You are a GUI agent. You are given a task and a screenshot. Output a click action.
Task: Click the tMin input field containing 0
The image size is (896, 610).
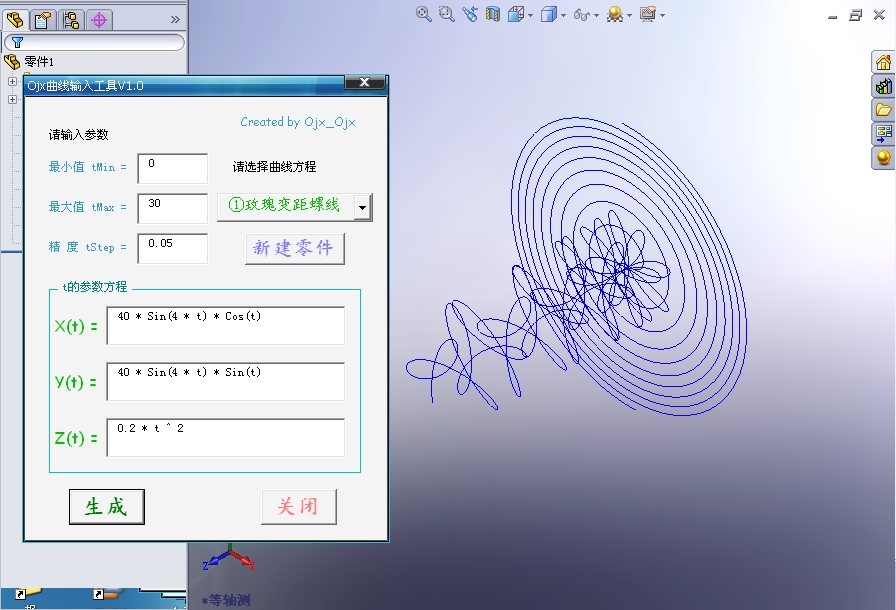coord(173,168)
